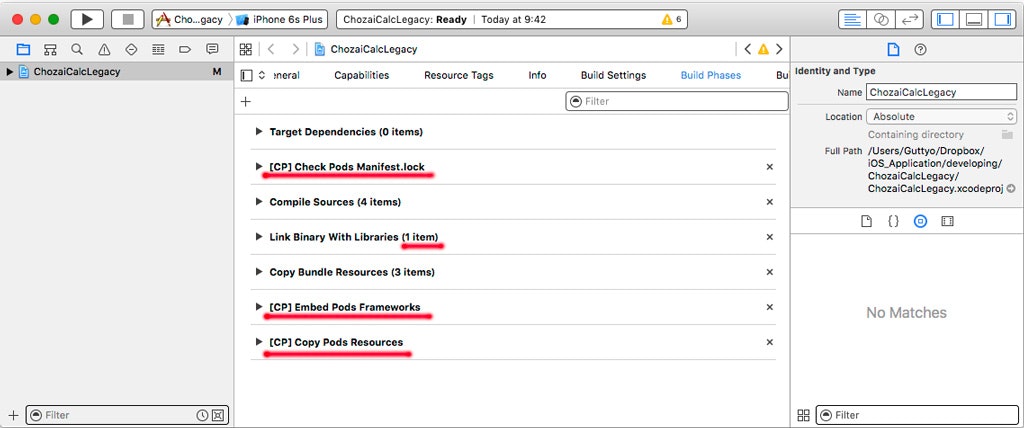Open the Issue navigator warning icon
Screen dimensions: 1024x428
pyautogui.click(x=104, y=49)
